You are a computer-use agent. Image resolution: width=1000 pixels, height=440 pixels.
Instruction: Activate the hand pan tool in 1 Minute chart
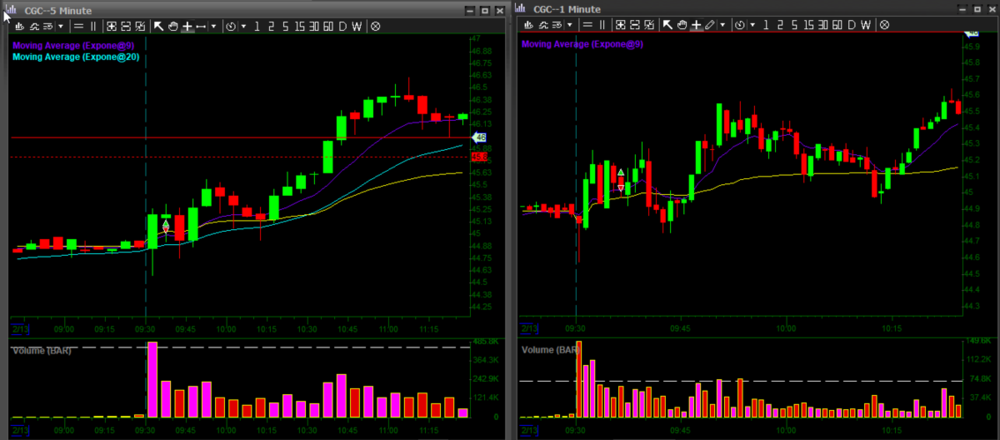[x=681, y=25]
